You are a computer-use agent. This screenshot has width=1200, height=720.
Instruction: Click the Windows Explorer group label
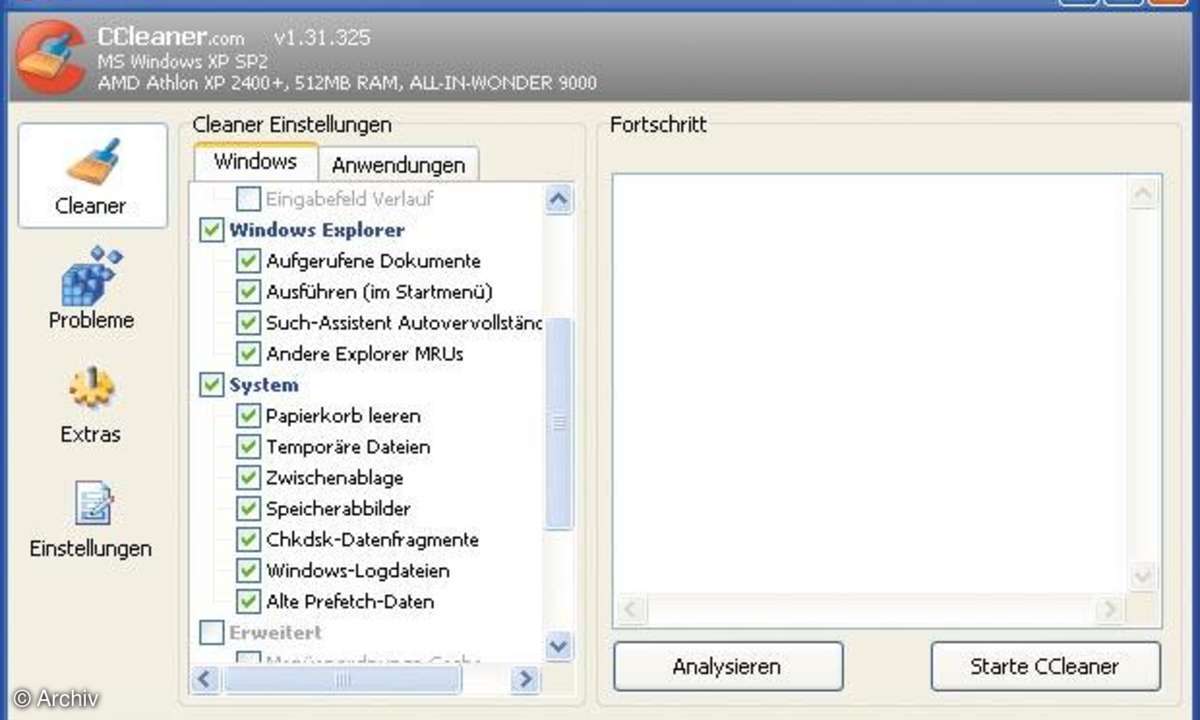[317, 230]
